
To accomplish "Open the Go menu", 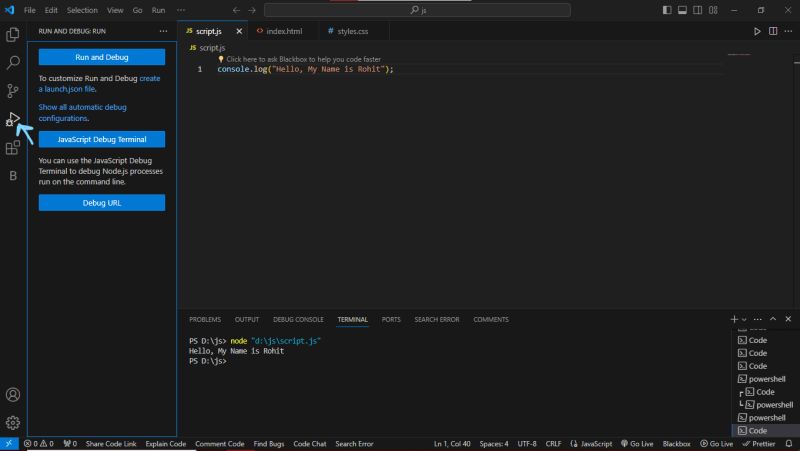I will tap(137, 10).
